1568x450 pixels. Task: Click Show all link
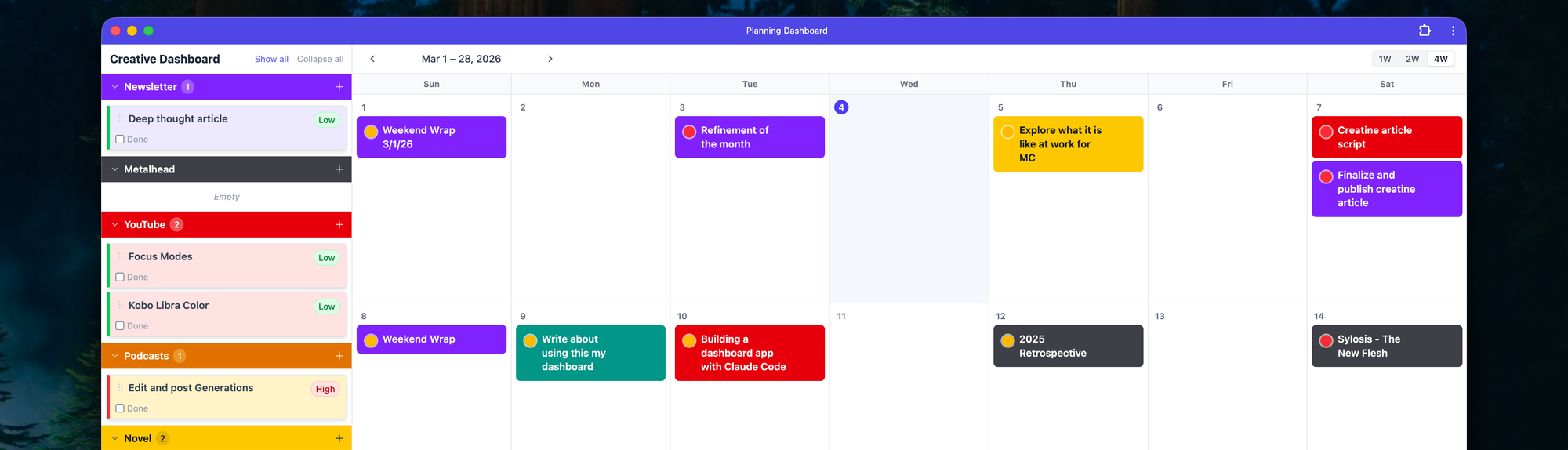pyautogui.click(x=271, y=59)
